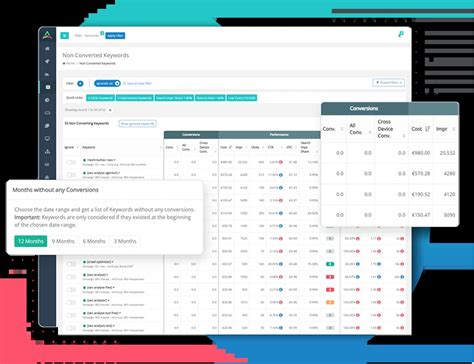Toggle ignore switch for [crawl optimizer]

[71, 264]
